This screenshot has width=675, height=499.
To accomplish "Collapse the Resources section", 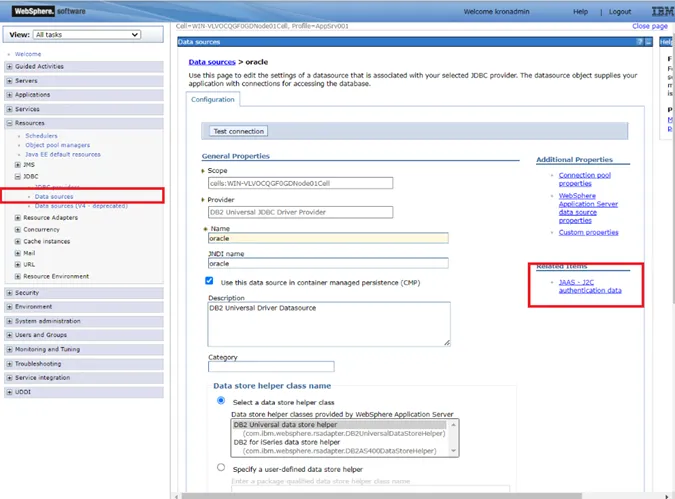I will click(x=9, y=123).
